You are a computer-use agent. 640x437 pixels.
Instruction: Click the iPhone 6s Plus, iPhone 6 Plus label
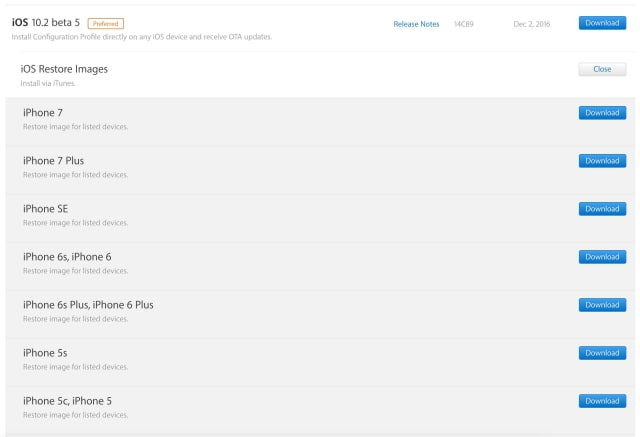click(88, 305)
